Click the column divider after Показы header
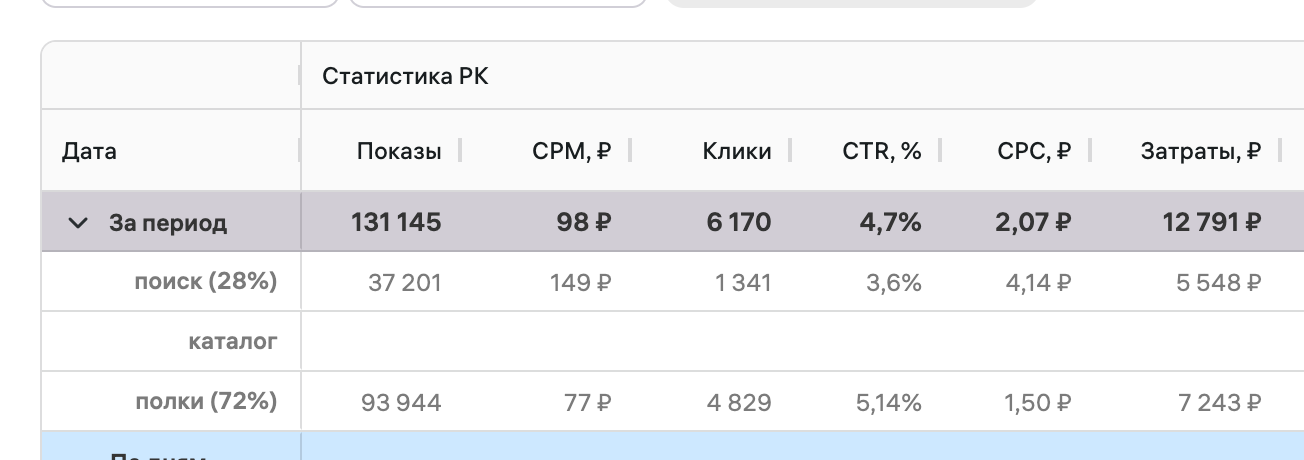This screenshot has height=460, width=1304. click(x=460, y=150)
